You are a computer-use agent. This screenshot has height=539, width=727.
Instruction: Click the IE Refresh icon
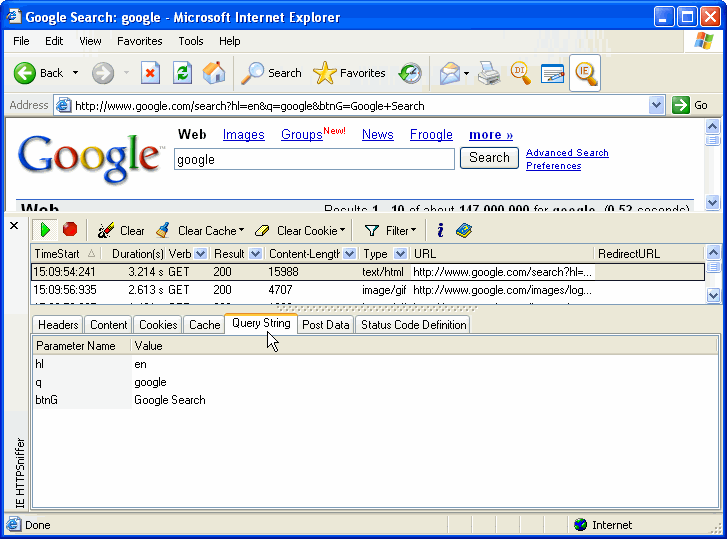(182, 73)
